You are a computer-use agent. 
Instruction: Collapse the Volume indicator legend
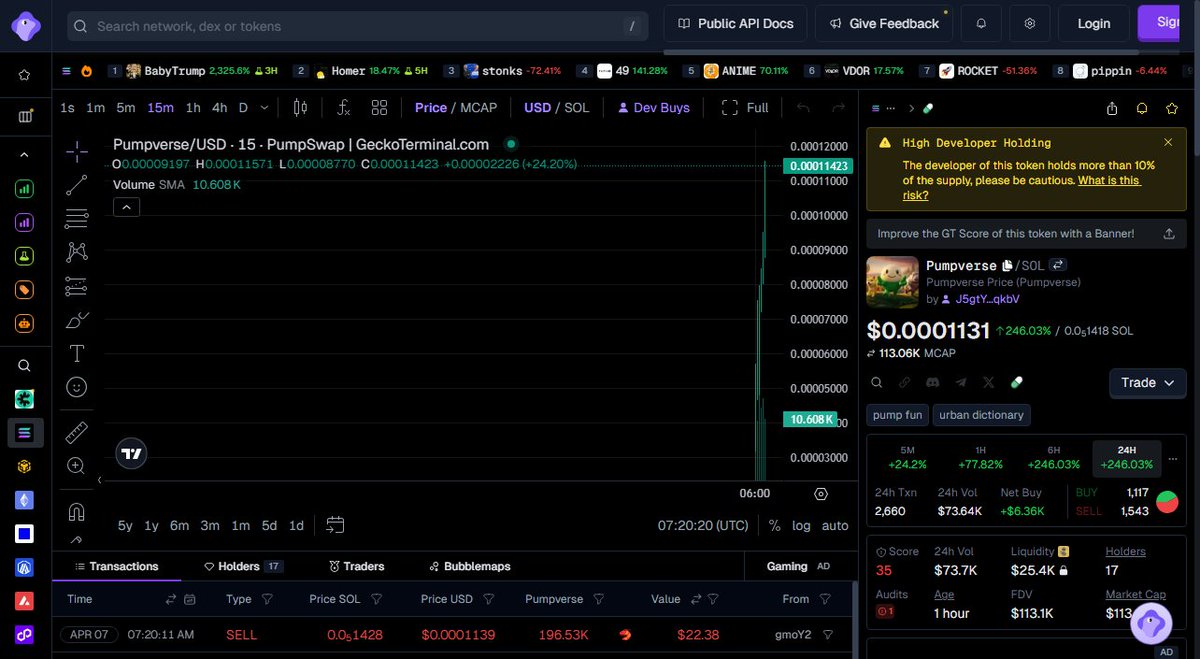point(126,207)
